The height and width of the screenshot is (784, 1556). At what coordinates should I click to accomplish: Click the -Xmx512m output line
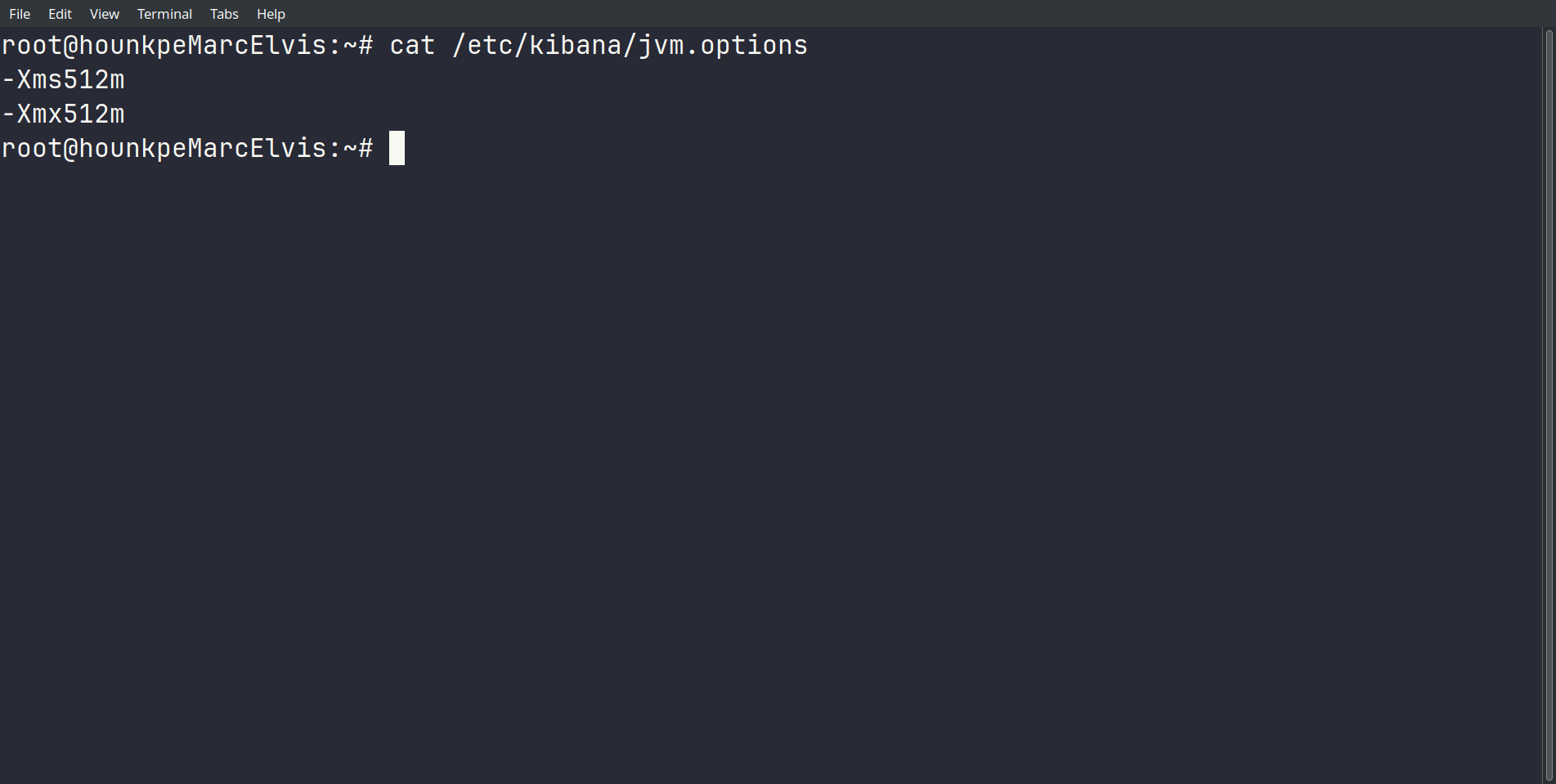(64, 114)
